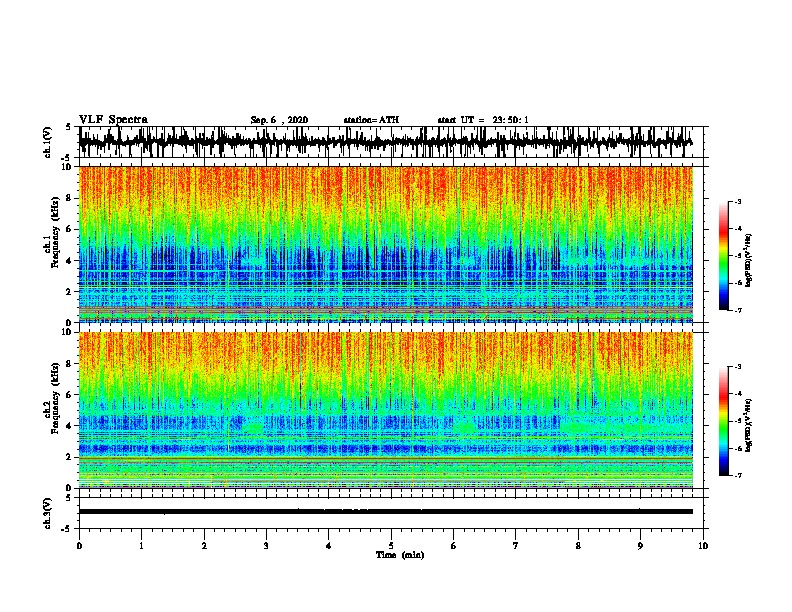This screenshot has width=792, height=612.
Task: Click the ch.2 colorbar log(PSD) label
Action: tap(749, 426)
